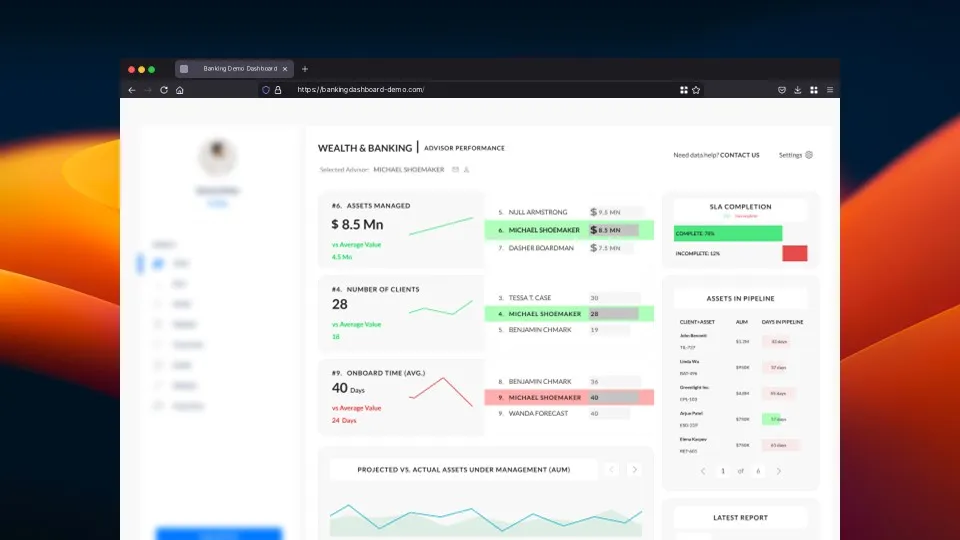Click the Assets Managed trend sparkline
960x540 pixels.
coord(441,226)
